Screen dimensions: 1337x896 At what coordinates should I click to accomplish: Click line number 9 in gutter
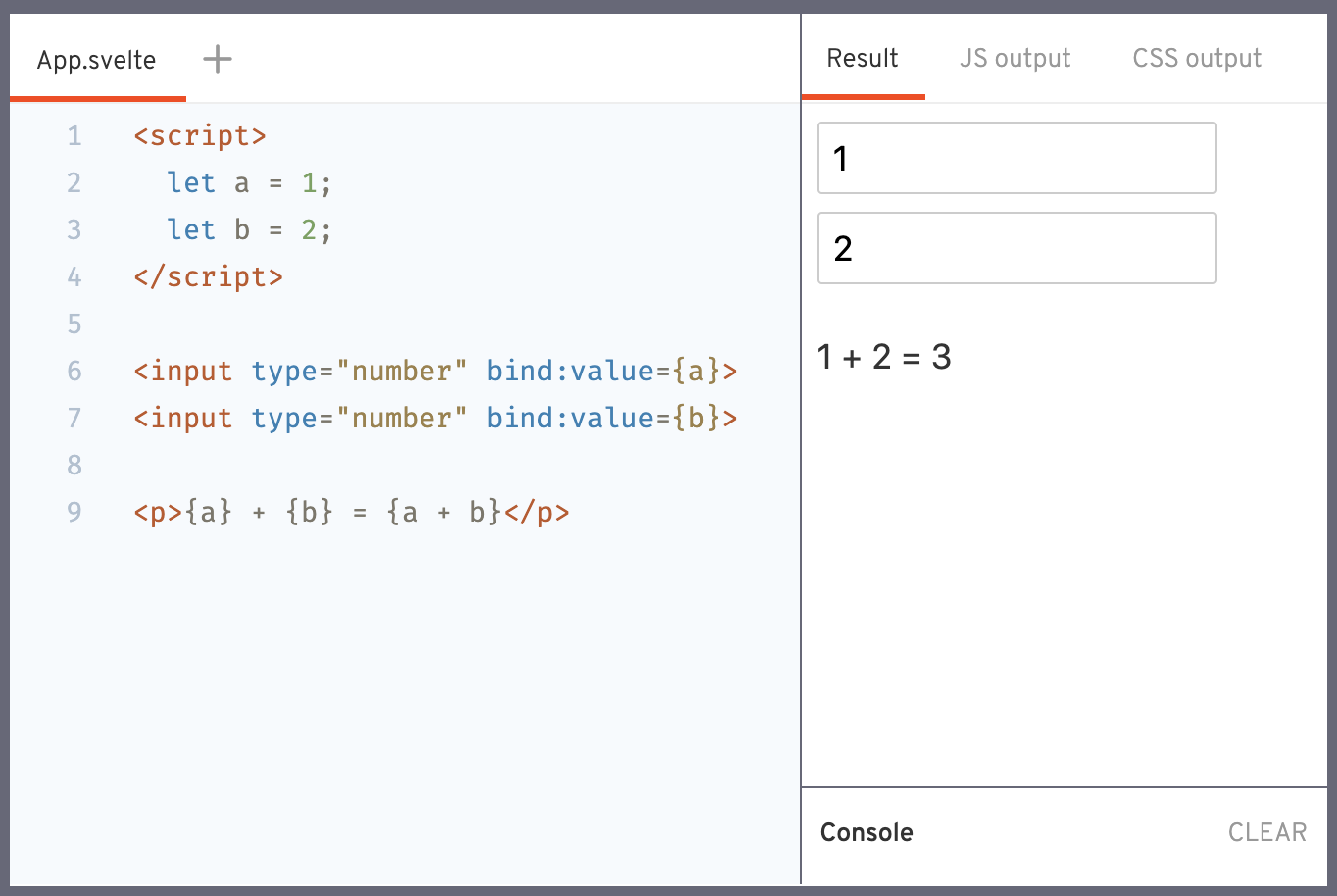pos(74,512)
